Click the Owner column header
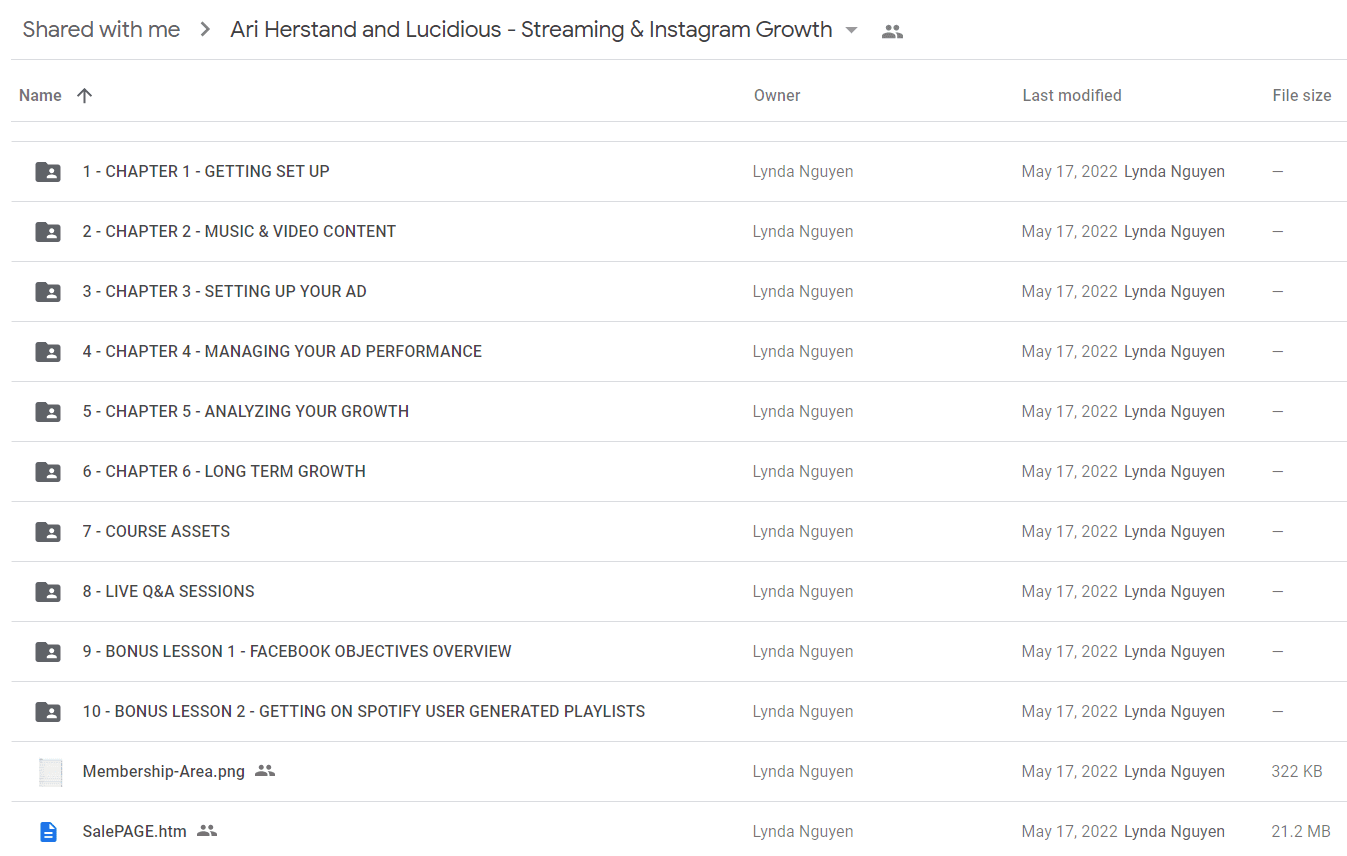Viewport: 1347px width, 856px height. tap(777, 96)
